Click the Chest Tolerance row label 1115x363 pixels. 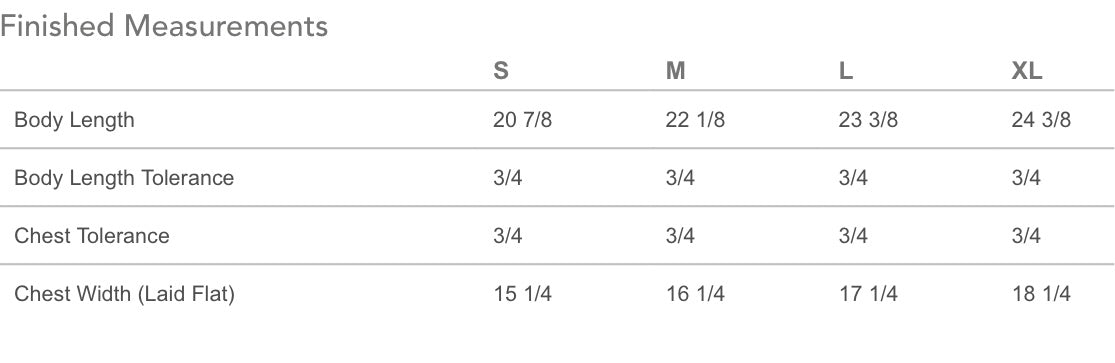tap(92, 236)
